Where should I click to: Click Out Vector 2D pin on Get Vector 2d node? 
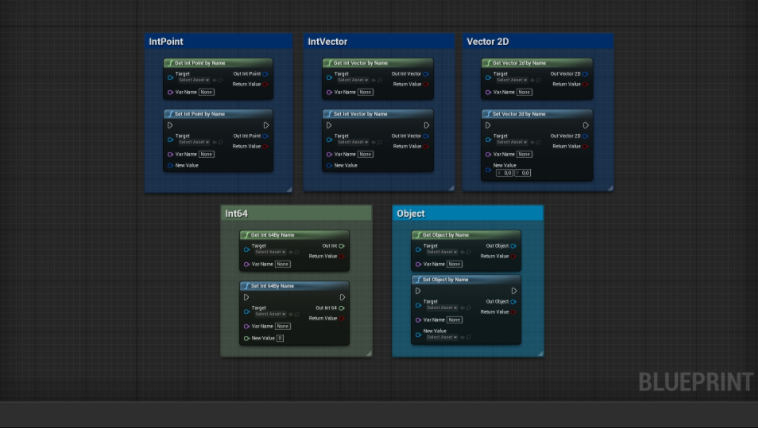(585, 74)
